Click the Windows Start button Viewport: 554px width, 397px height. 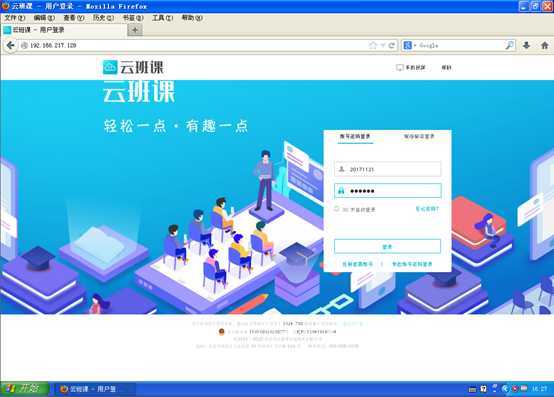coord(24,389)
